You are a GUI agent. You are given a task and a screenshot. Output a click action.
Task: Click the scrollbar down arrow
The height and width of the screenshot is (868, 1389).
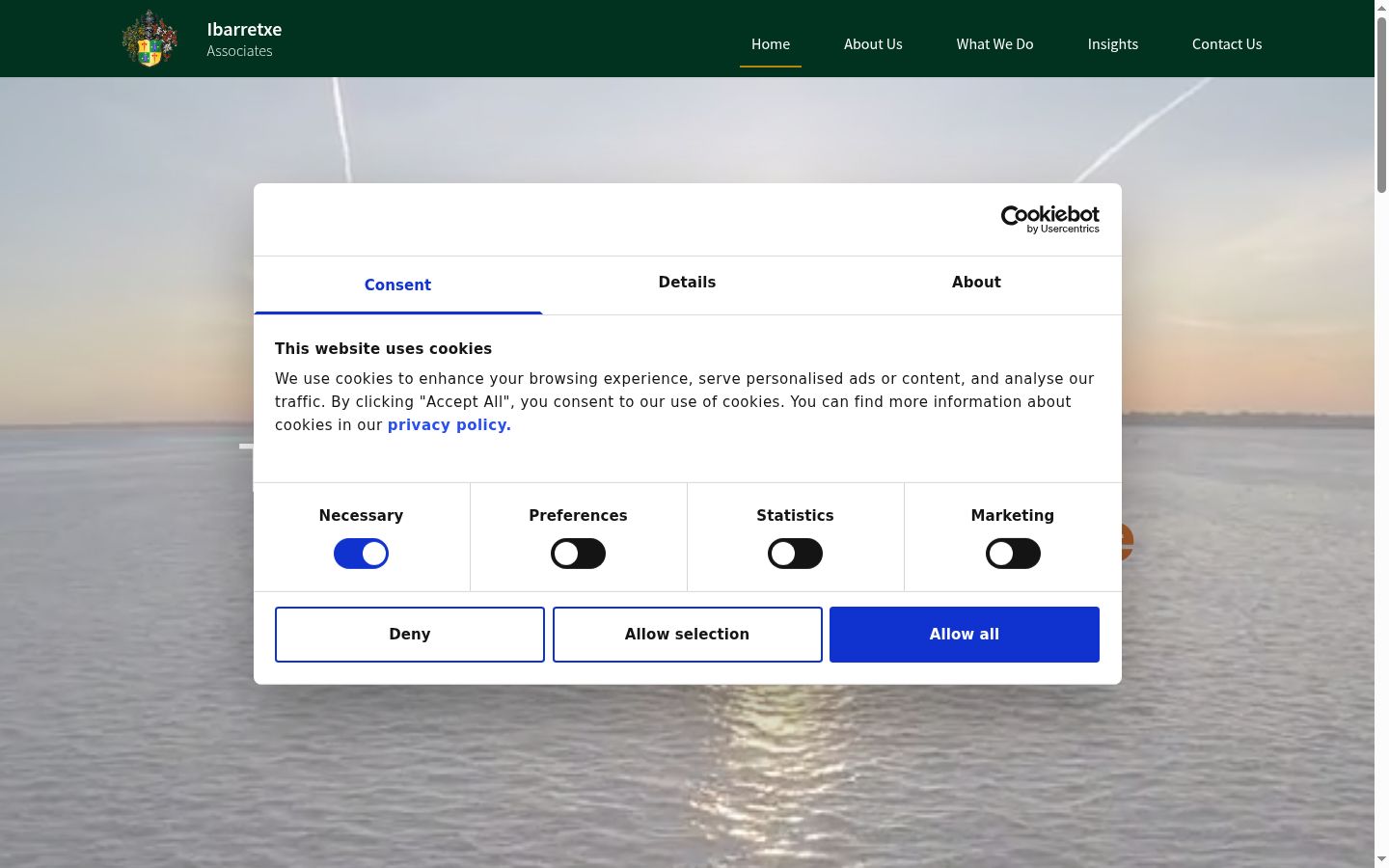(1381, 859)
